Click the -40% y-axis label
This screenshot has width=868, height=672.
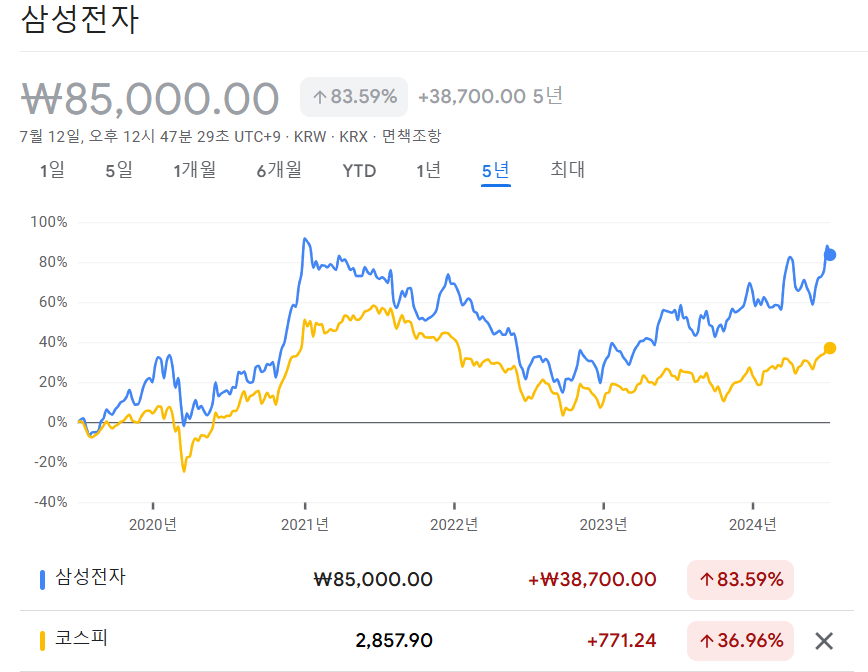[x=50, y=502]
